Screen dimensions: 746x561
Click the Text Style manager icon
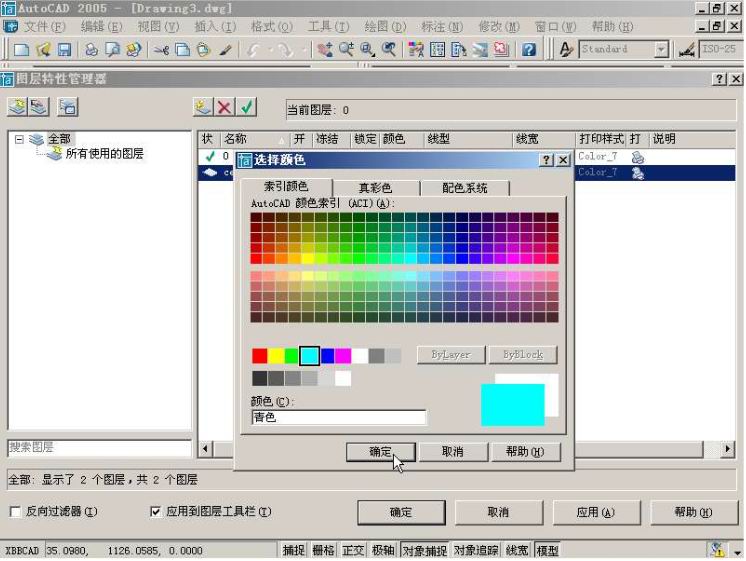tap(566, 49)
